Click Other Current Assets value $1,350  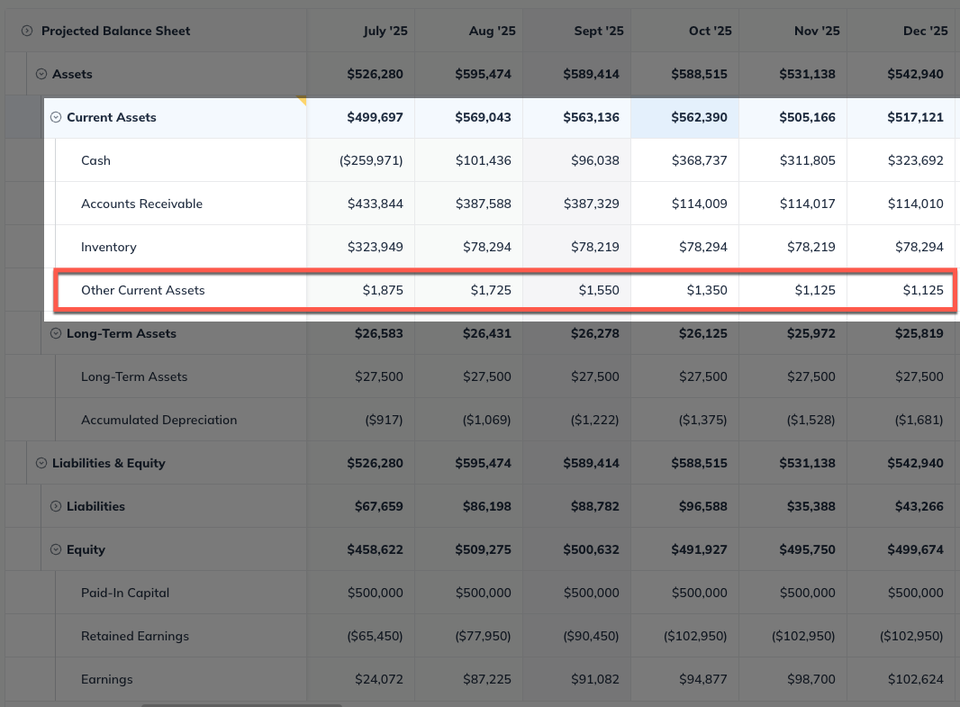(707, 290)
